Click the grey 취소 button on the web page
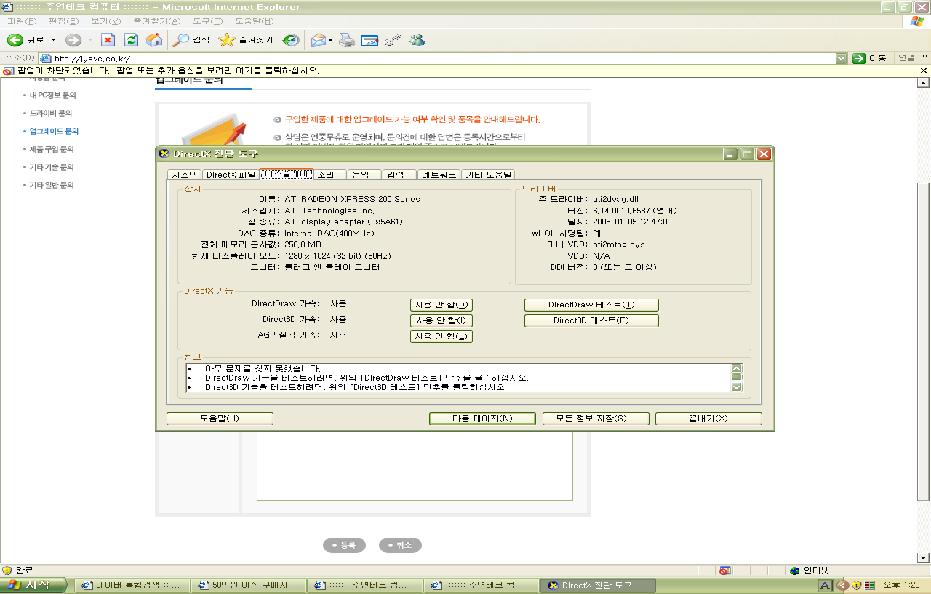The width and height of the screenshot is (931, 594). click(x=400, y=545)
